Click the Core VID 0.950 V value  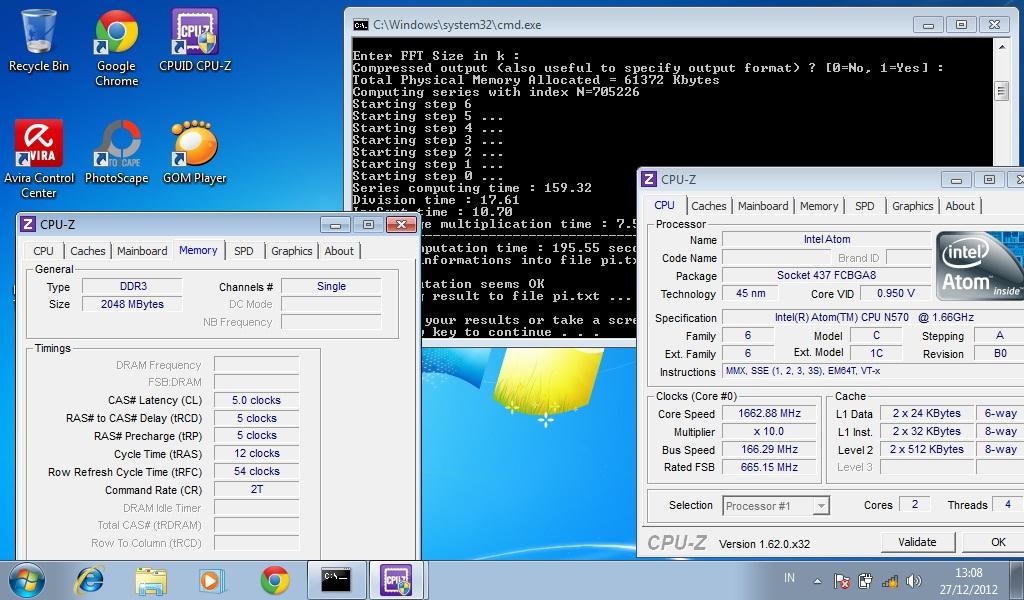895,293
